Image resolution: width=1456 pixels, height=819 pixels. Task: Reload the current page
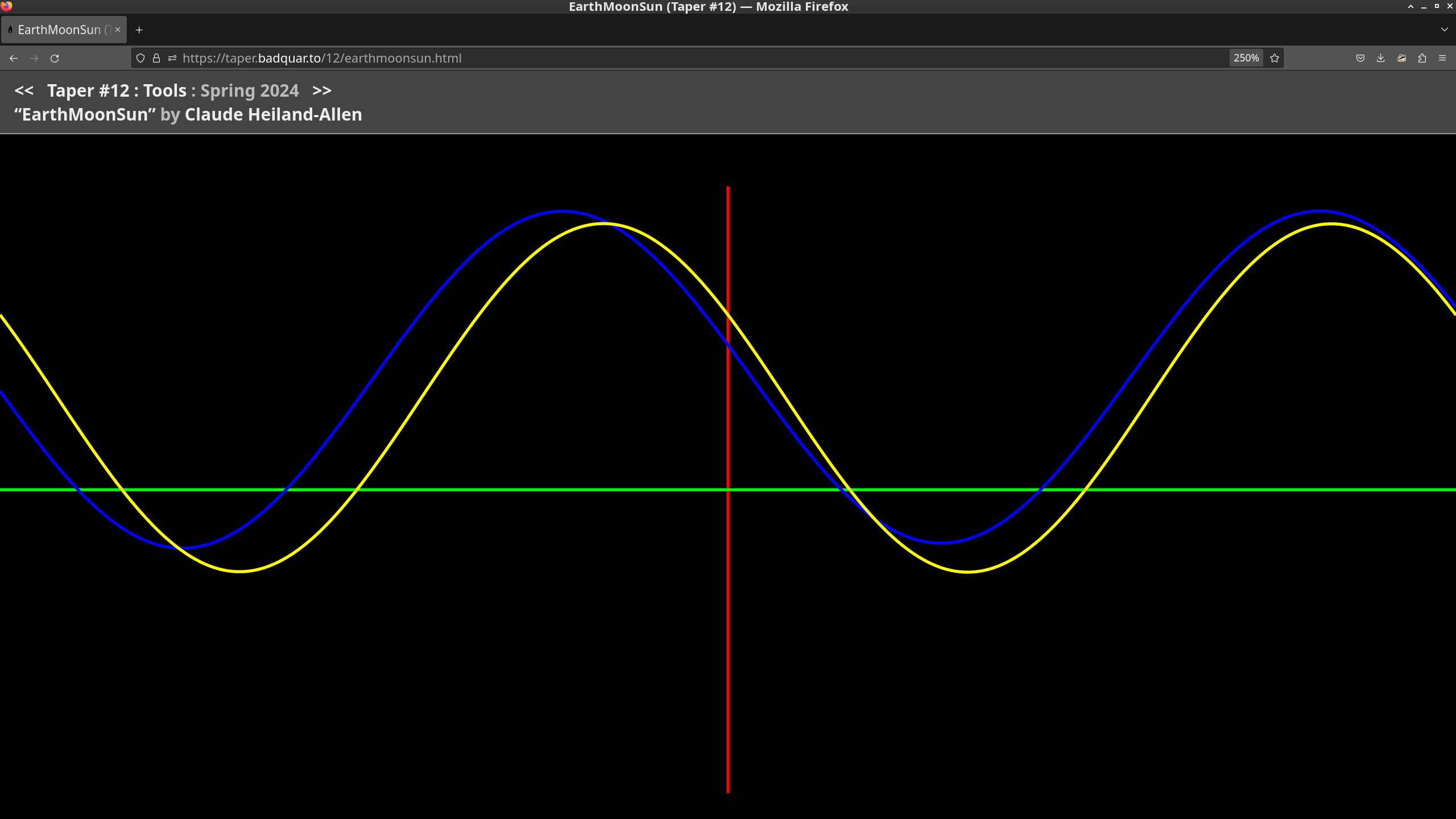click(x=55, y=58)
